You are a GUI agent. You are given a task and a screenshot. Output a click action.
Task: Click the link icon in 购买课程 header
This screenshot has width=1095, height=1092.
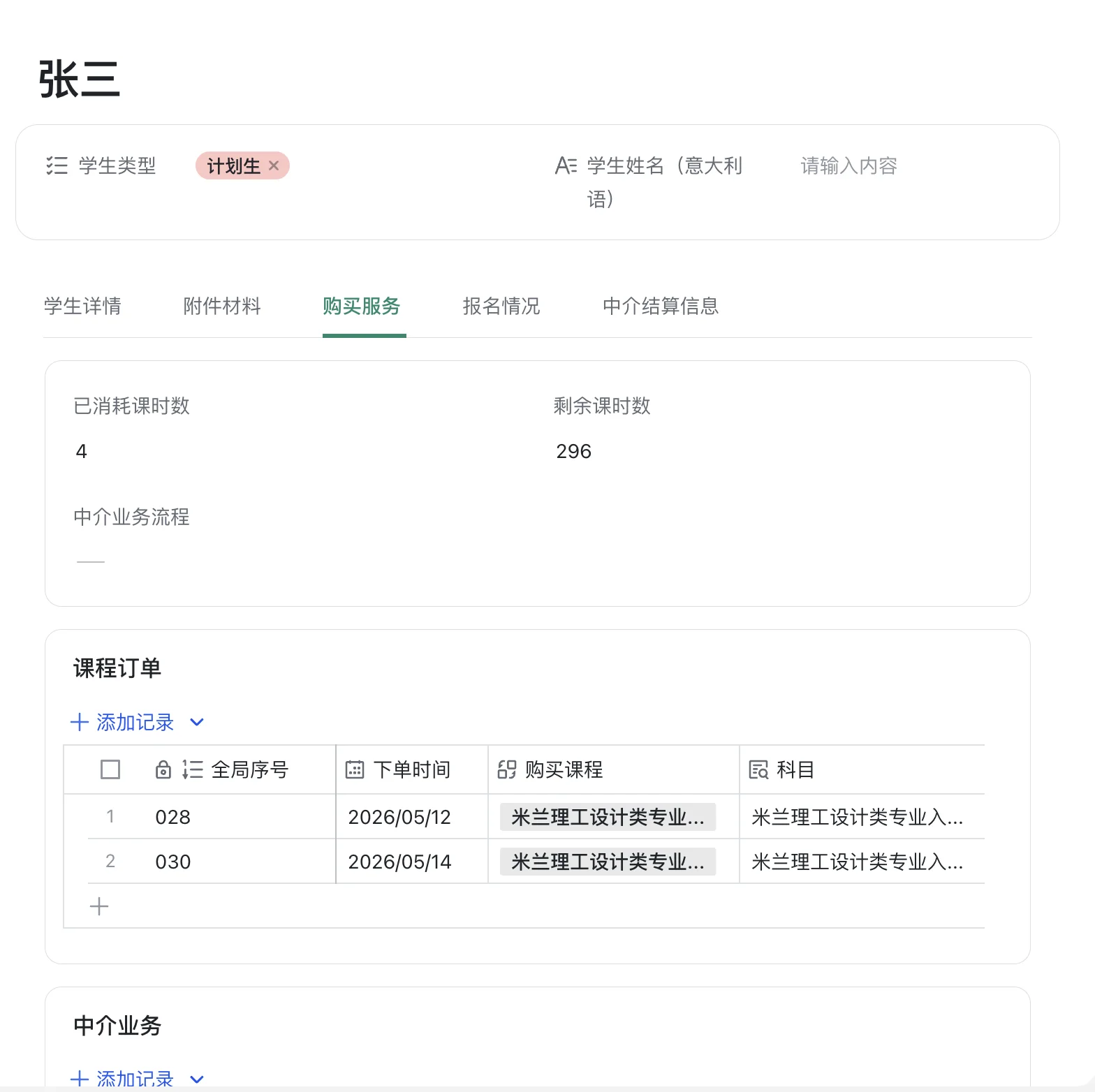coord(506,769)
